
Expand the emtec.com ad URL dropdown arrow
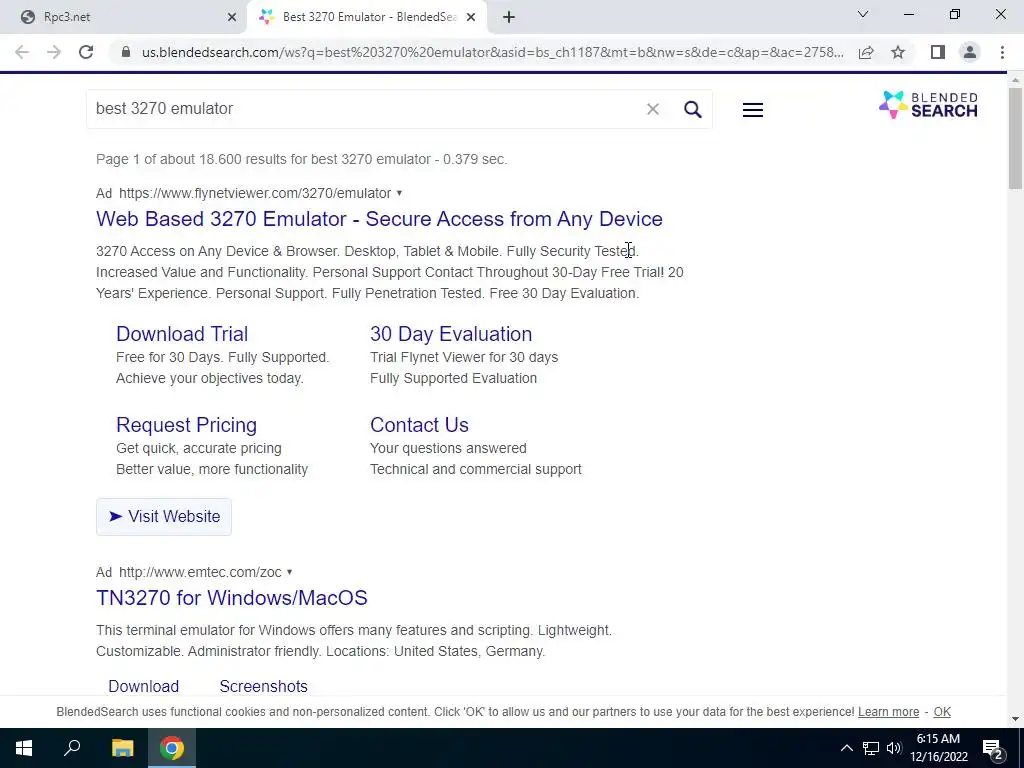pyautogui.click(x=289, y=572)
